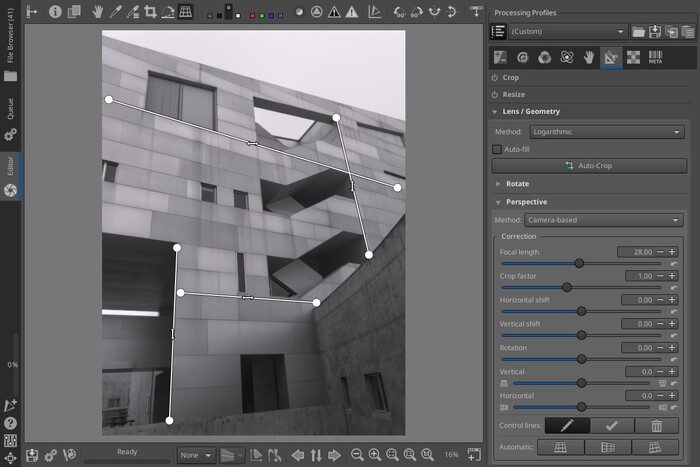
Task: Save the current image to disk
Action: coord(32,455)
